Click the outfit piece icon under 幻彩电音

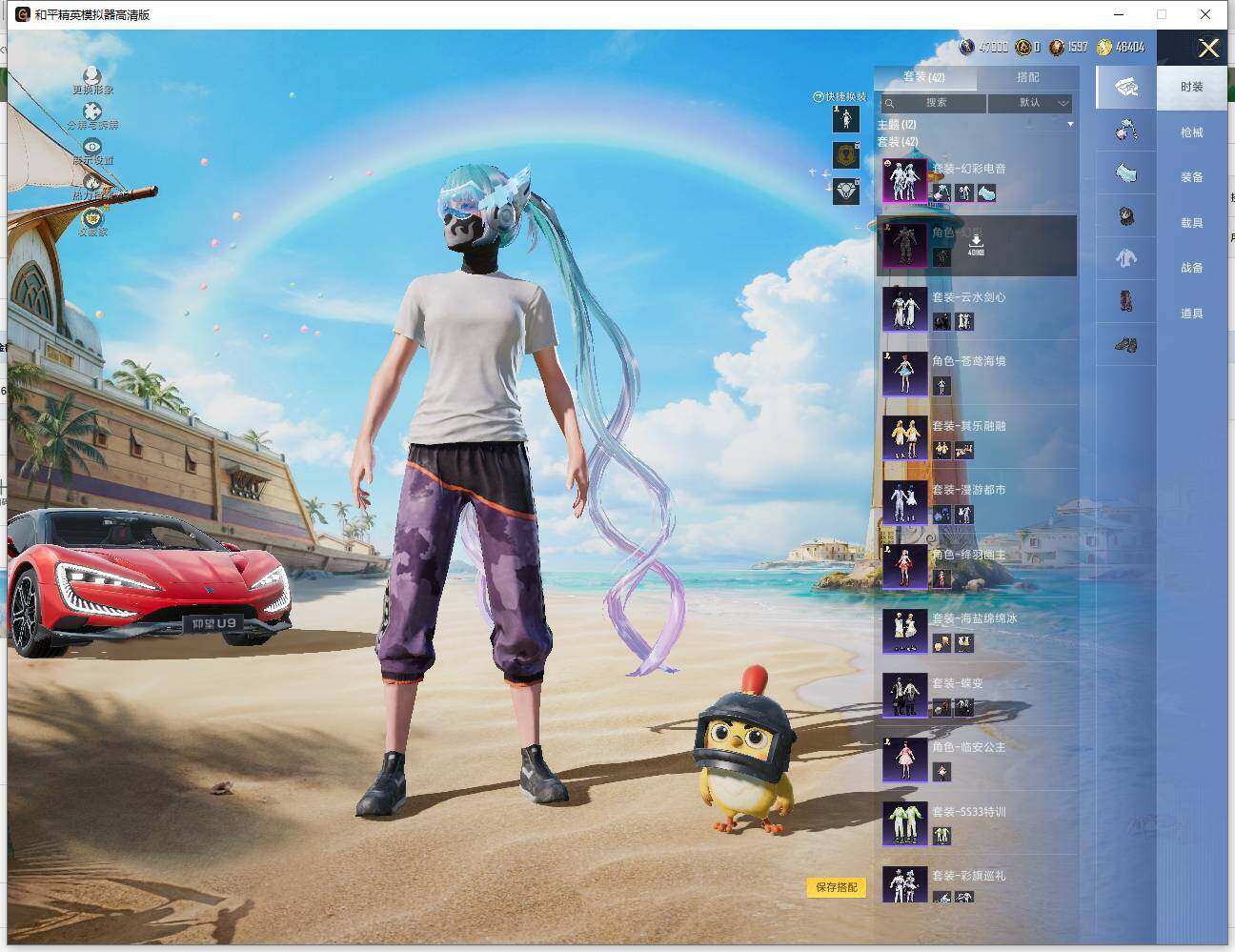coord(964,193)
